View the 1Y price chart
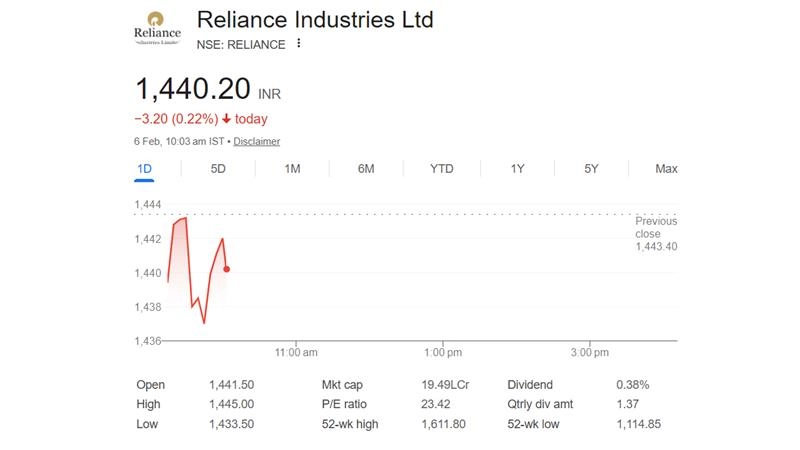Screen dimensions: 800x450 [x=517, y=169]
